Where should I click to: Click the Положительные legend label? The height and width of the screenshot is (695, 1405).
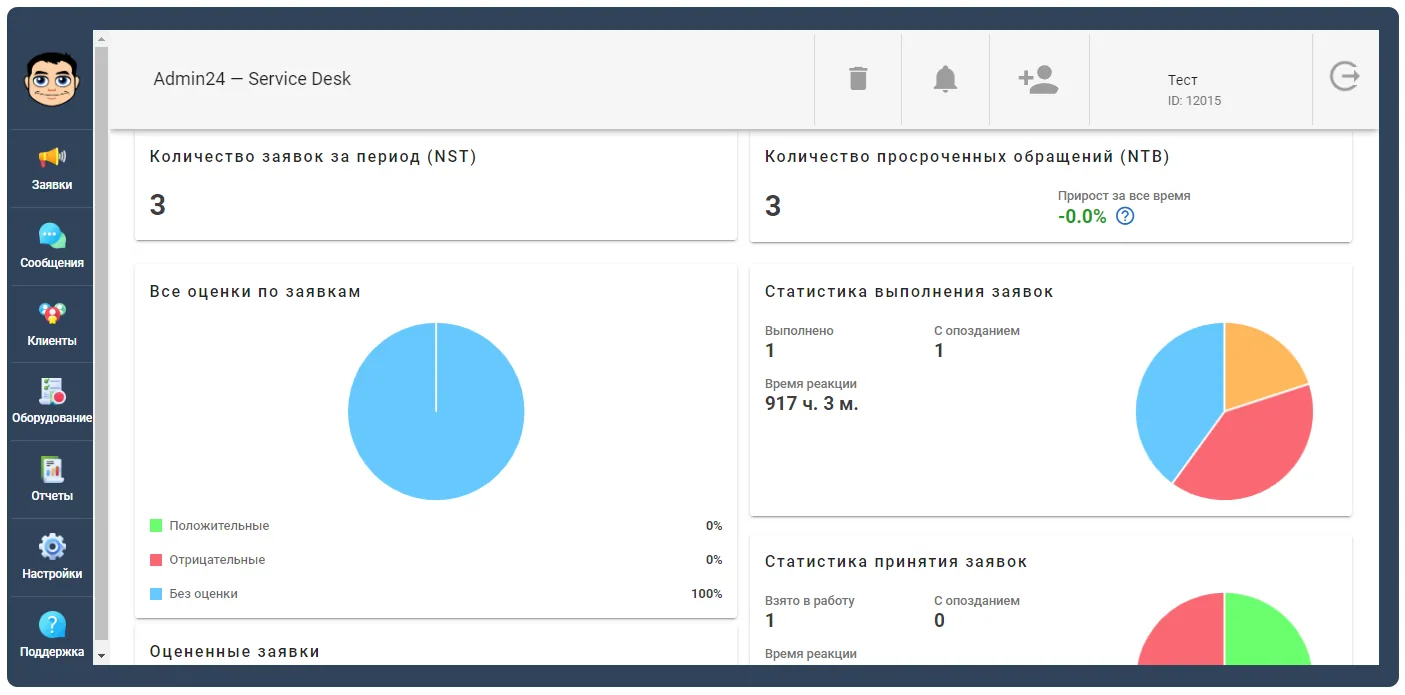tap(219, 526)
